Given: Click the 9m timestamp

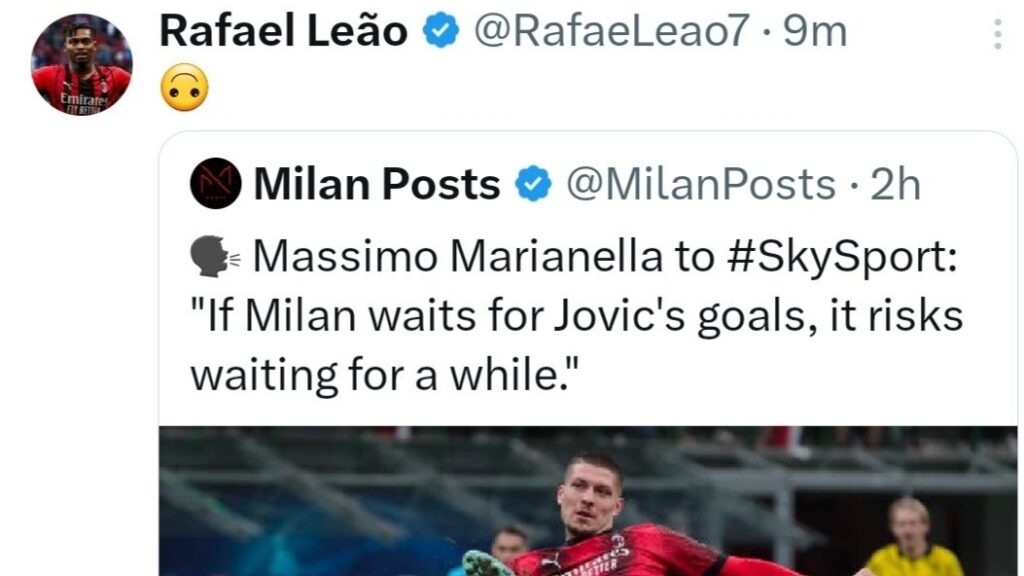Looking at the screenshot, I should [x=815, y=32].
